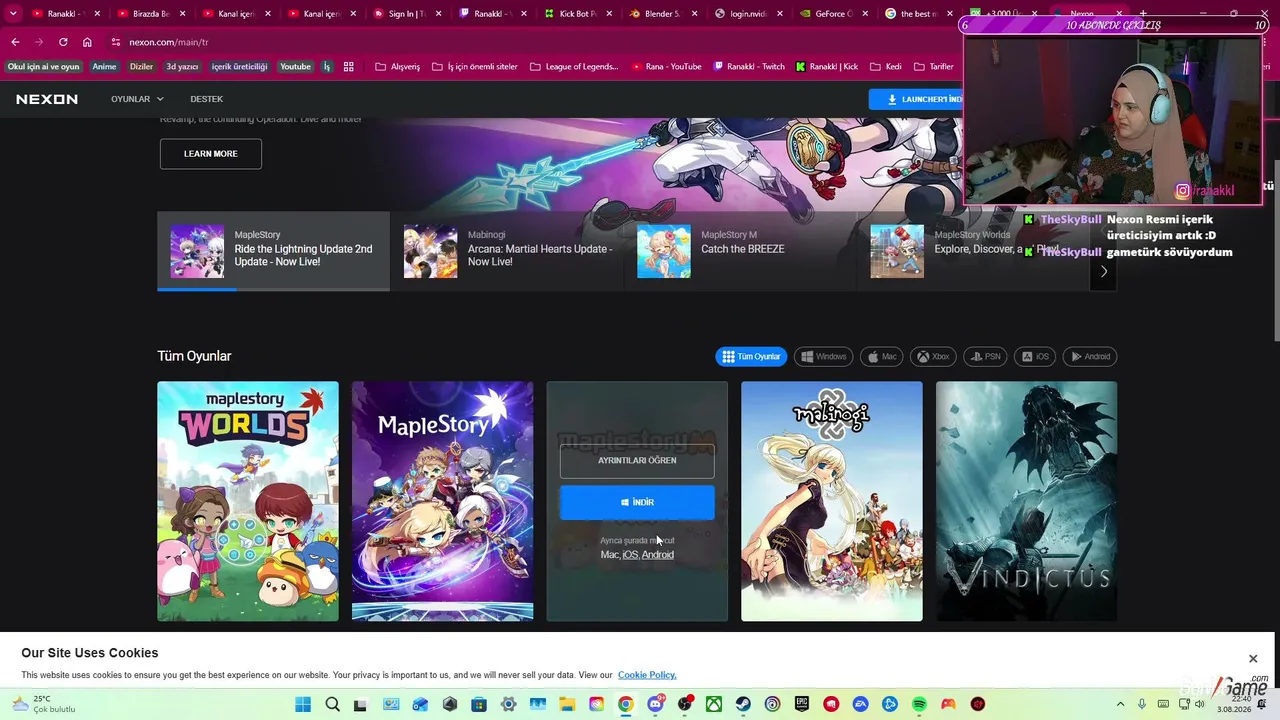The width and height of the screenshot is (1280, 720).
Task: Open the MapleStory game card
Action: 443,501
